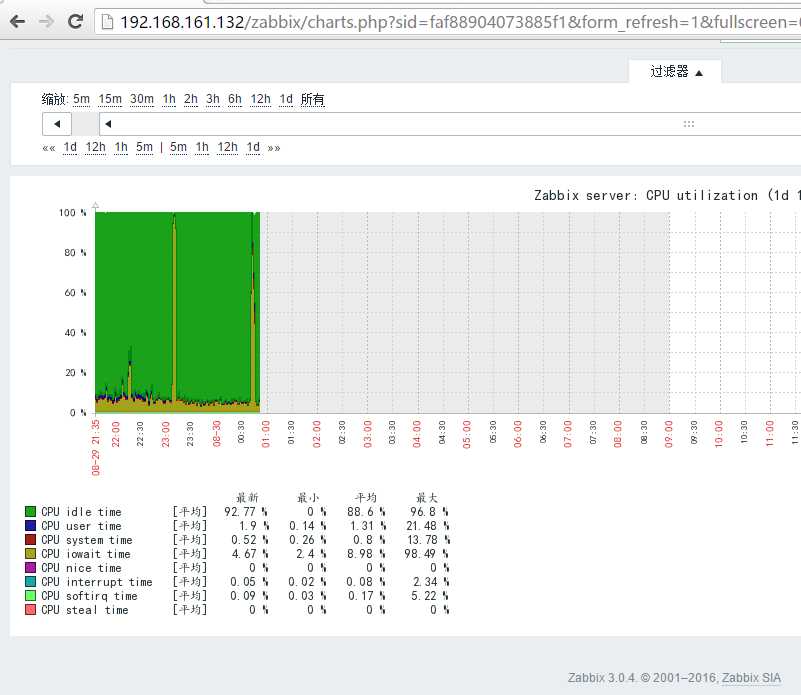Click the timeline scroll-left arrow button
The image size is (801, 695).
57,124
